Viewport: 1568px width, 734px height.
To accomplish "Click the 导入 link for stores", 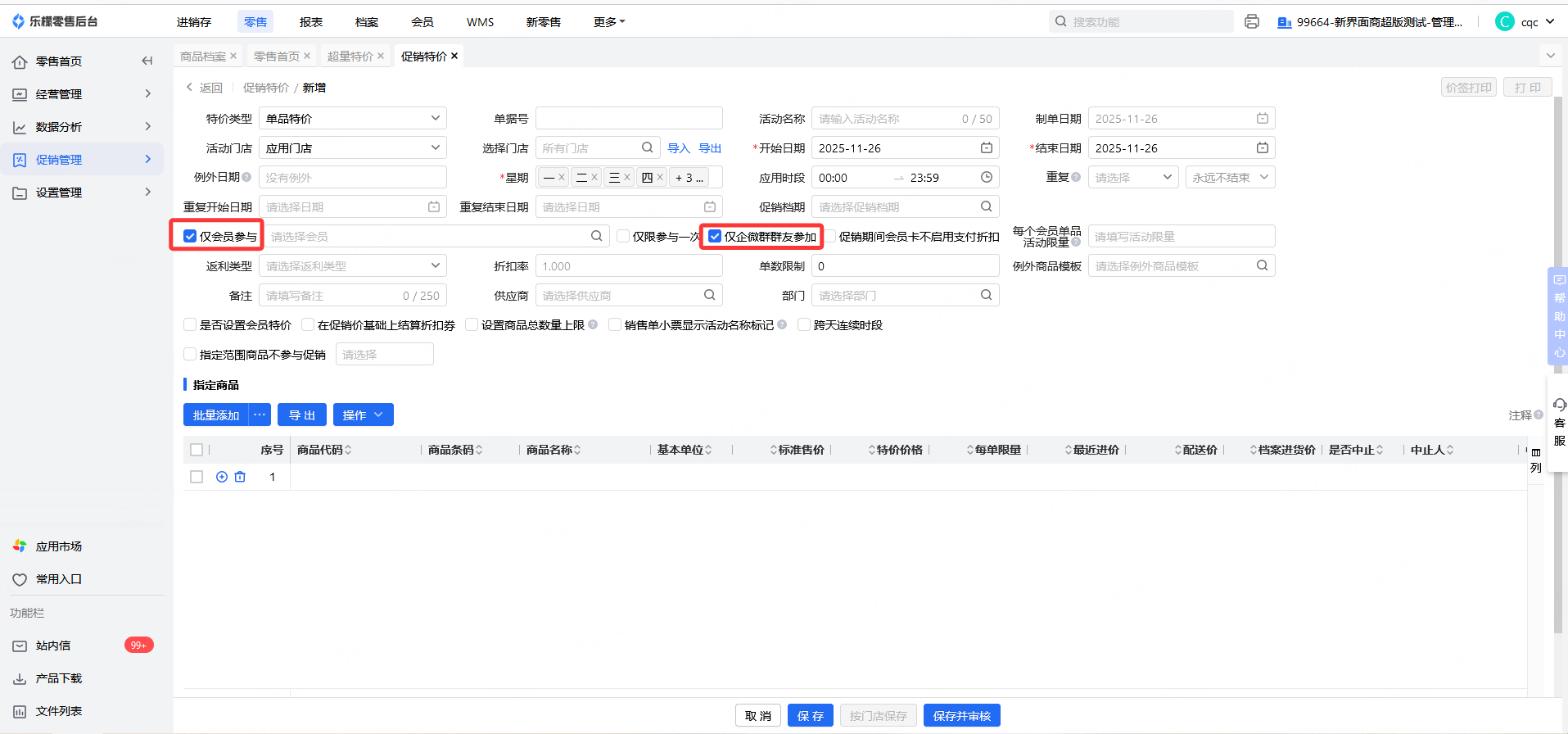I will (x=678, y=148).
